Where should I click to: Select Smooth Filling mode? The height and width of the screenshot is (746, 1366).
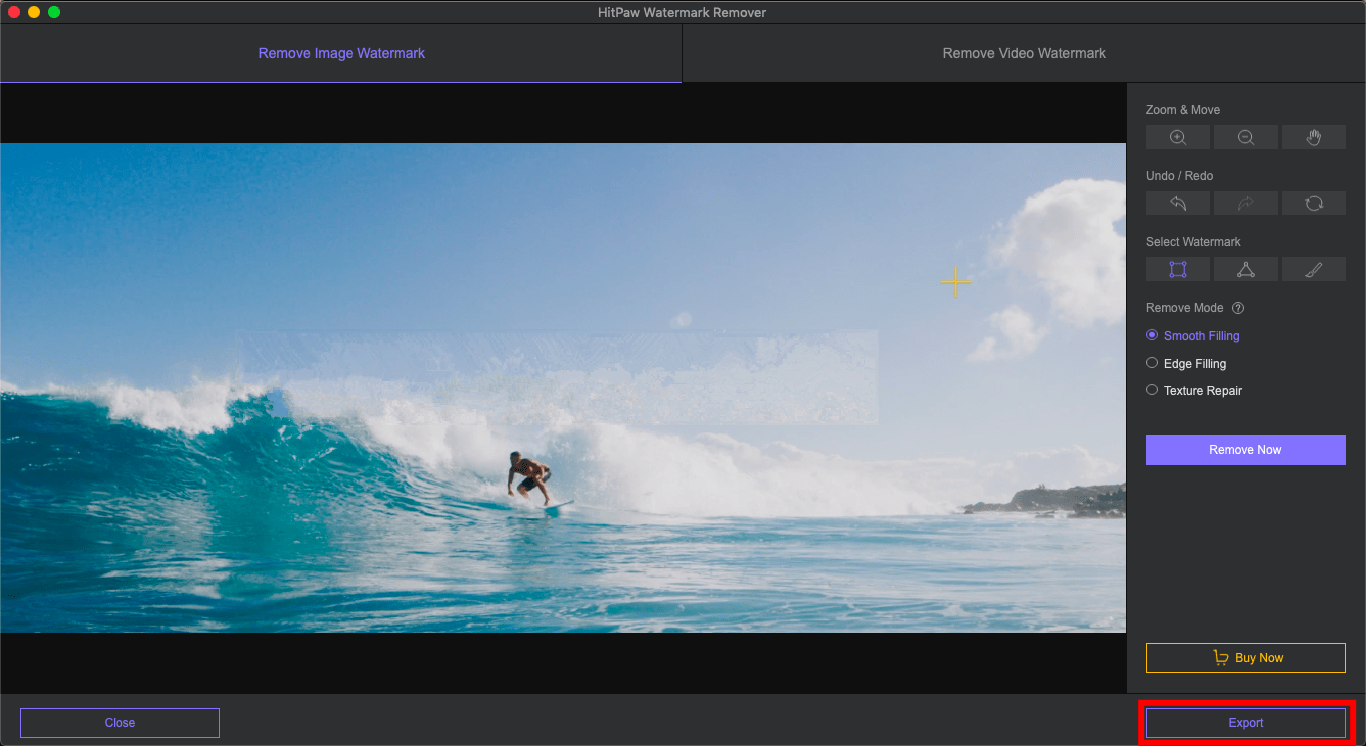[x=1193, y=336]
